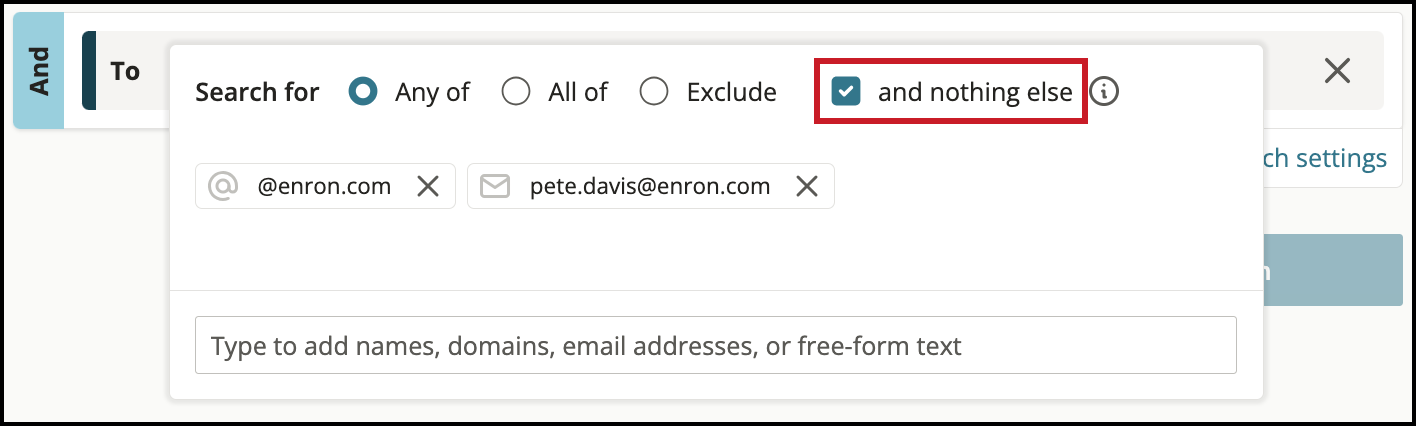
Task: Click the envelope email icon
Action: (x=495, y=186)
